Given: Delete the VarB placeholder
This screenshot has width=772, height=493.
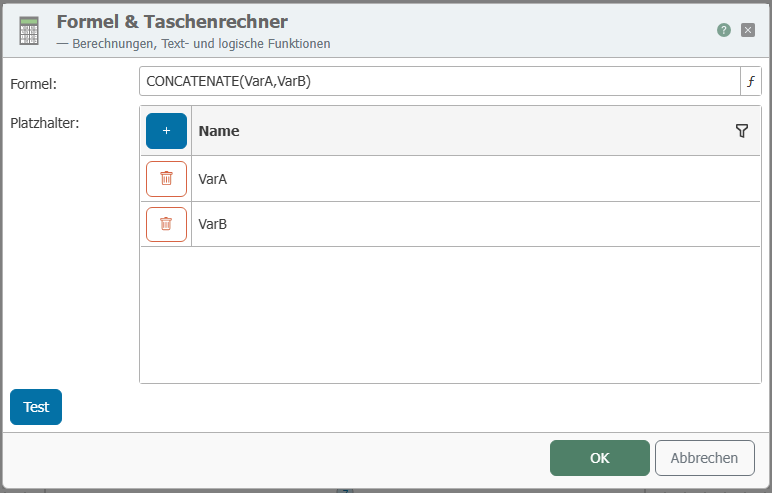Looking at the screenshot, I should coord(166,224).
